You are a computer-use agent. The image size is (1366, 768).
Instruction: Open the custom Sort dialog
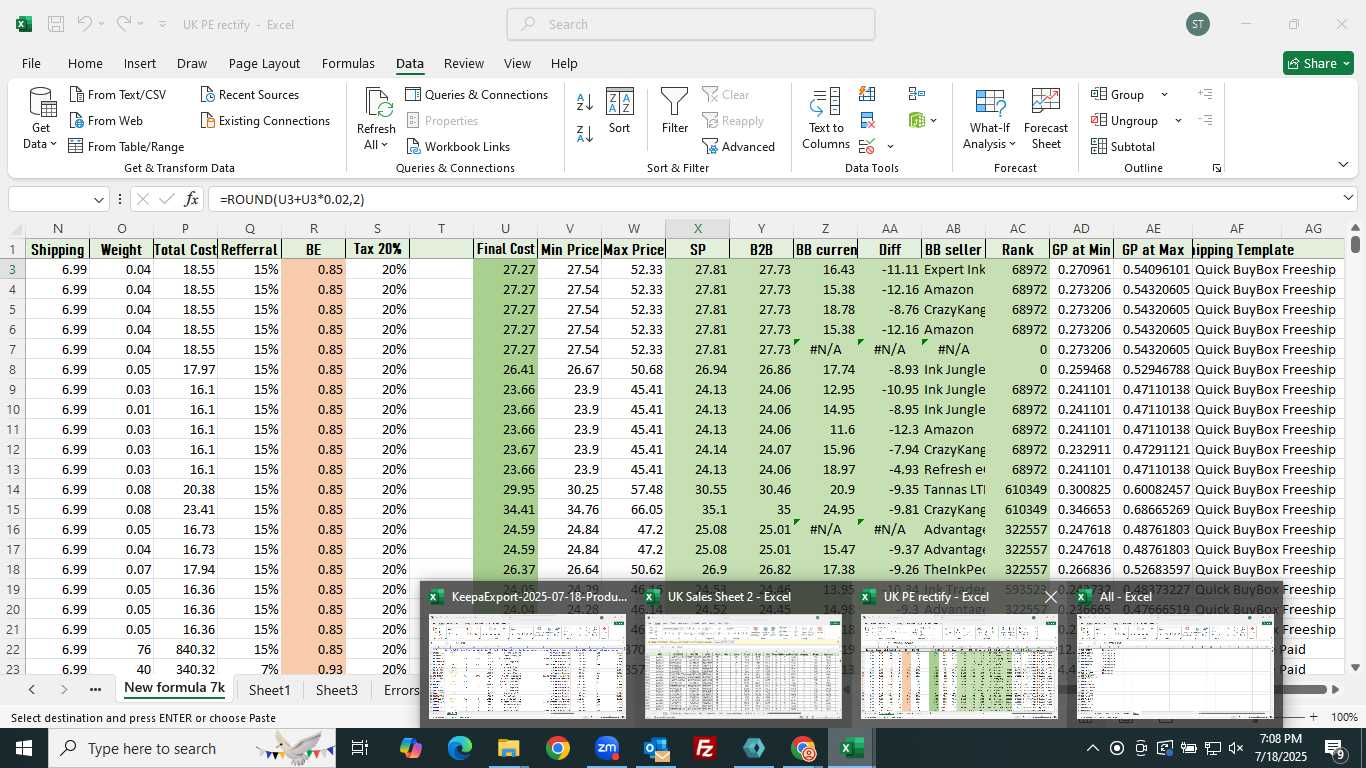pyautogui.click(x=620, y=111)
